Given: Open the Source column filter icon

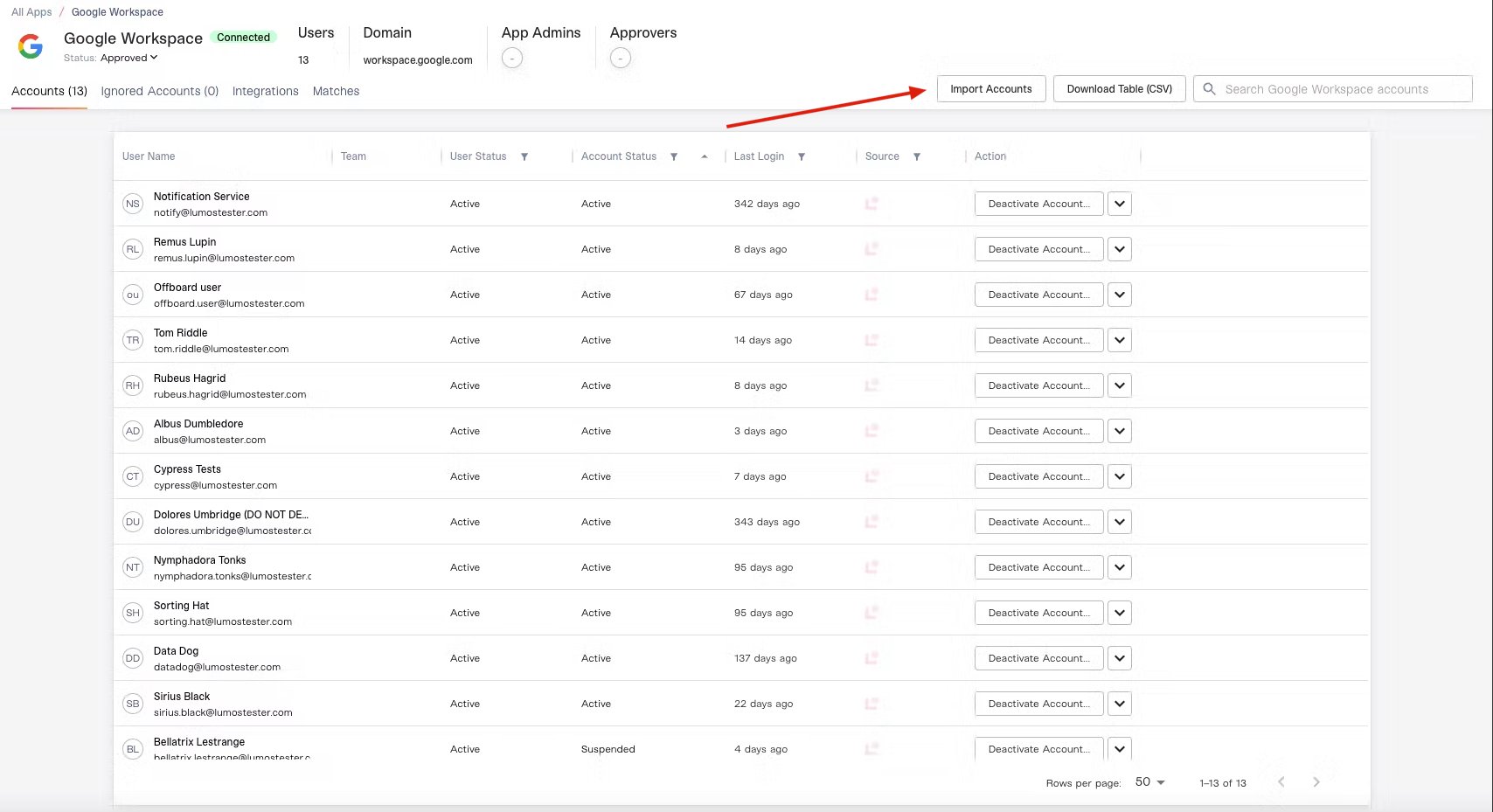Looking at the screenshot, I should [x=917, y=156].
